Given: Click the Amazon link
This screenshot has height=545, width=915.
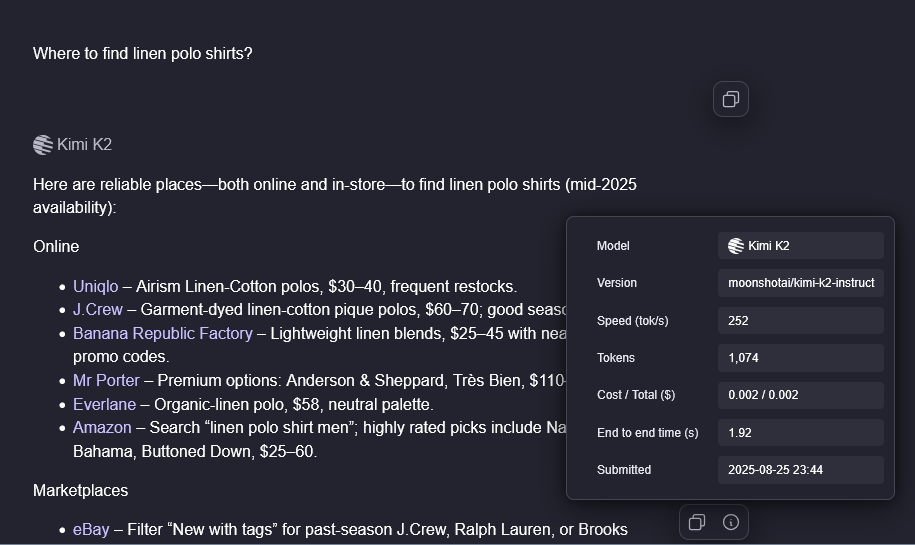Looking at the screenshot, I should tap(102, 427).
